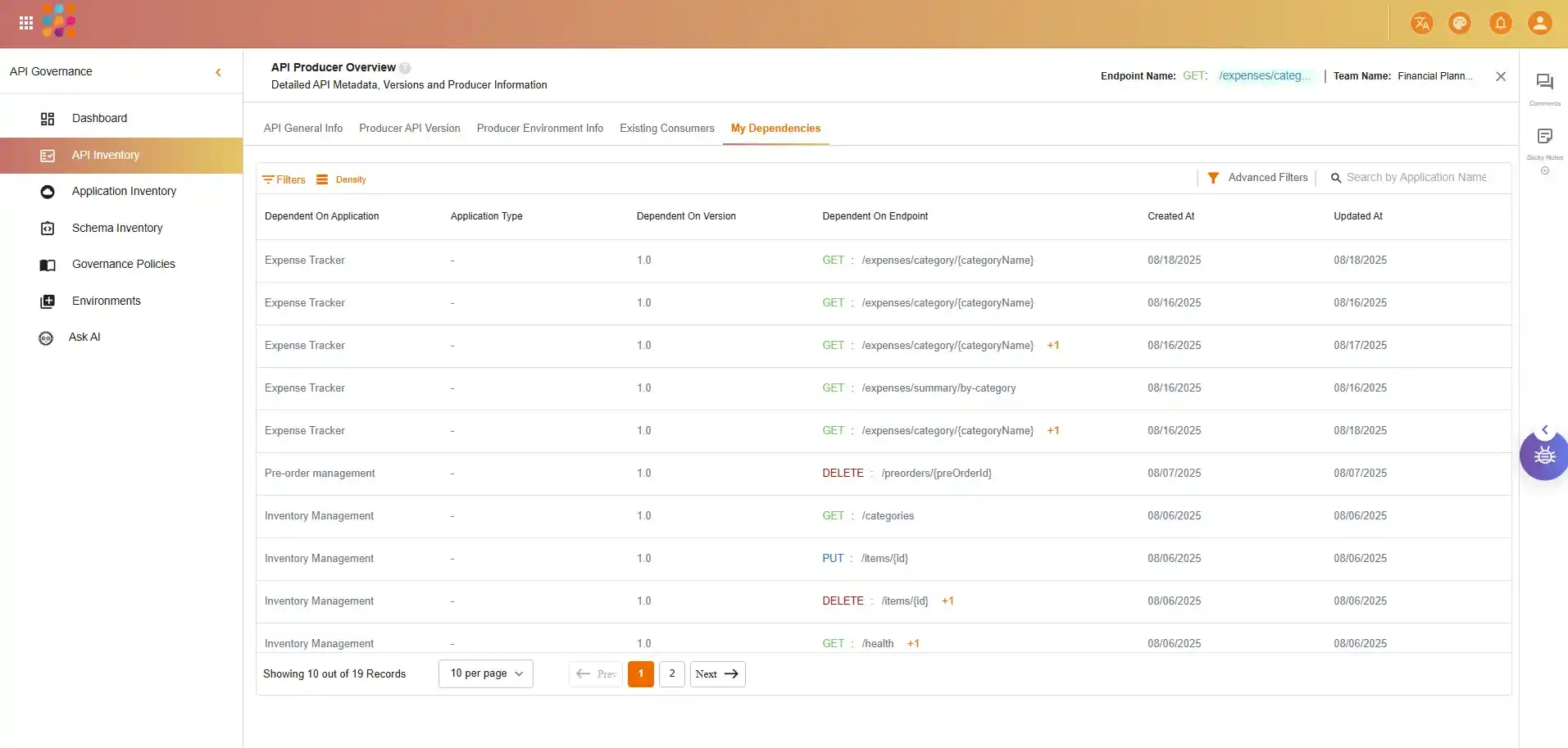Click the language translate icon
Image resolution: width=1568 pixels, height=748 pixels.
click(x=1421, y=23)
